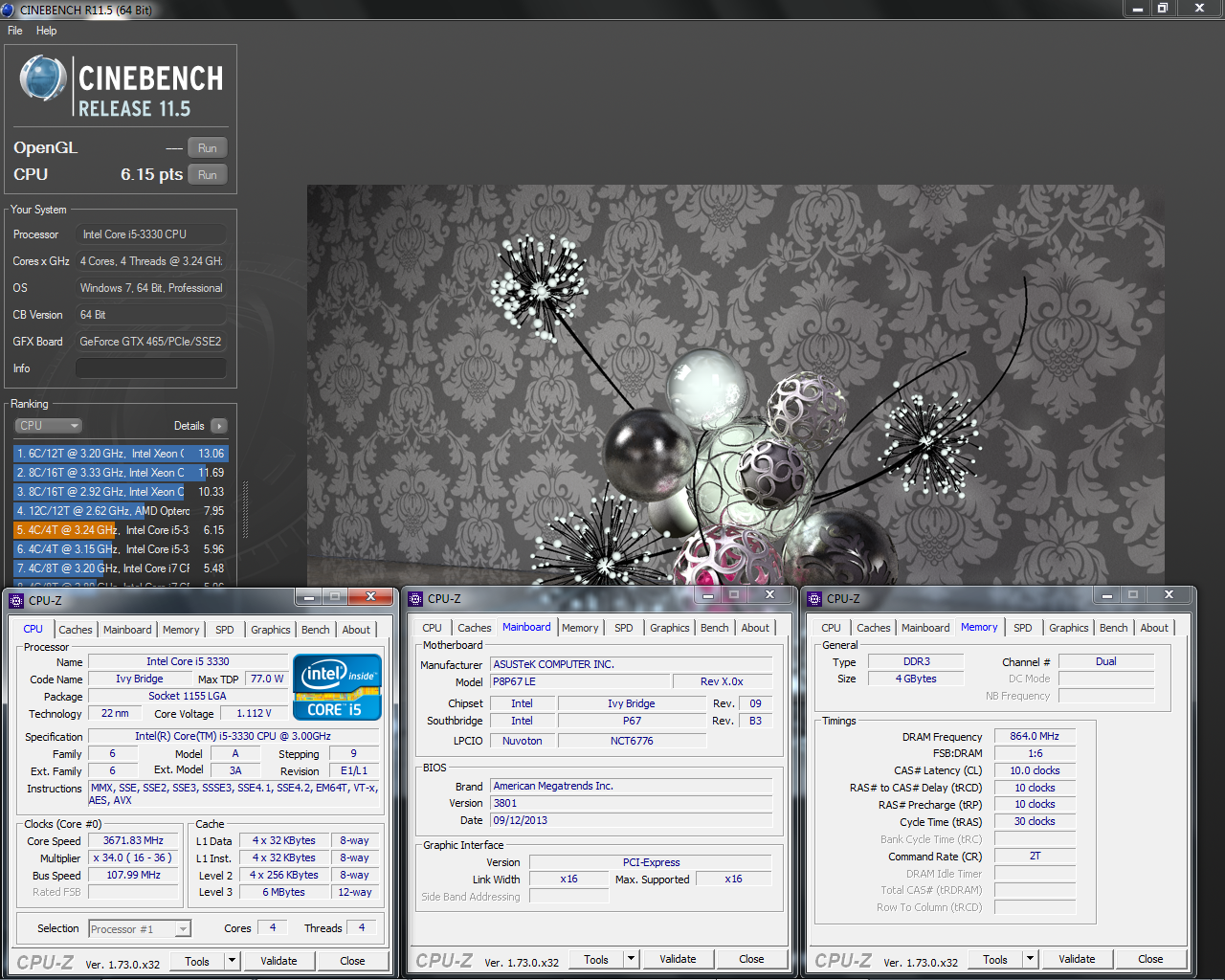Image resolution: width=1225 pixels, height=980 pixels.
Task: Open the CPU ranking type dropdown
Action: (48, 426)
